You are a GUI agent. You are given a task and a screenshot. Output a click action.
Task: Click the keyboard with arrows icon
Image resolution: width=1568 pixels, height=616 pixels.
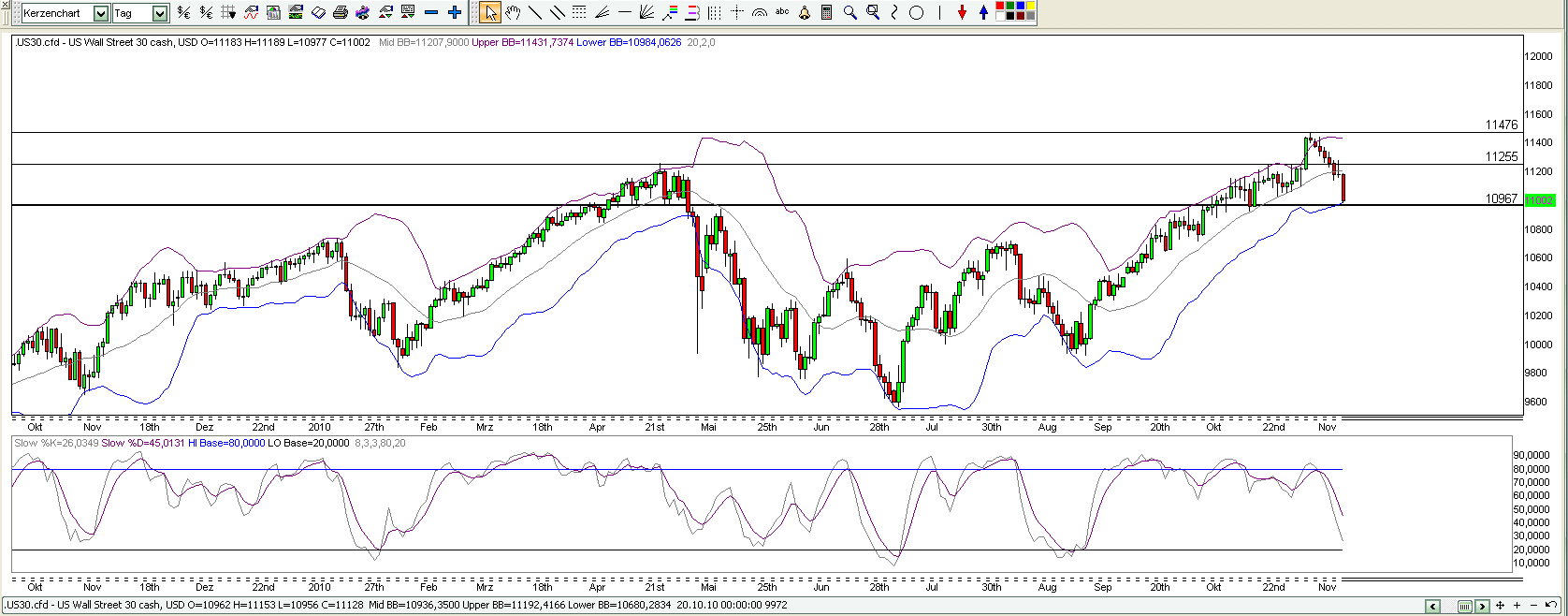pos(407,12)
